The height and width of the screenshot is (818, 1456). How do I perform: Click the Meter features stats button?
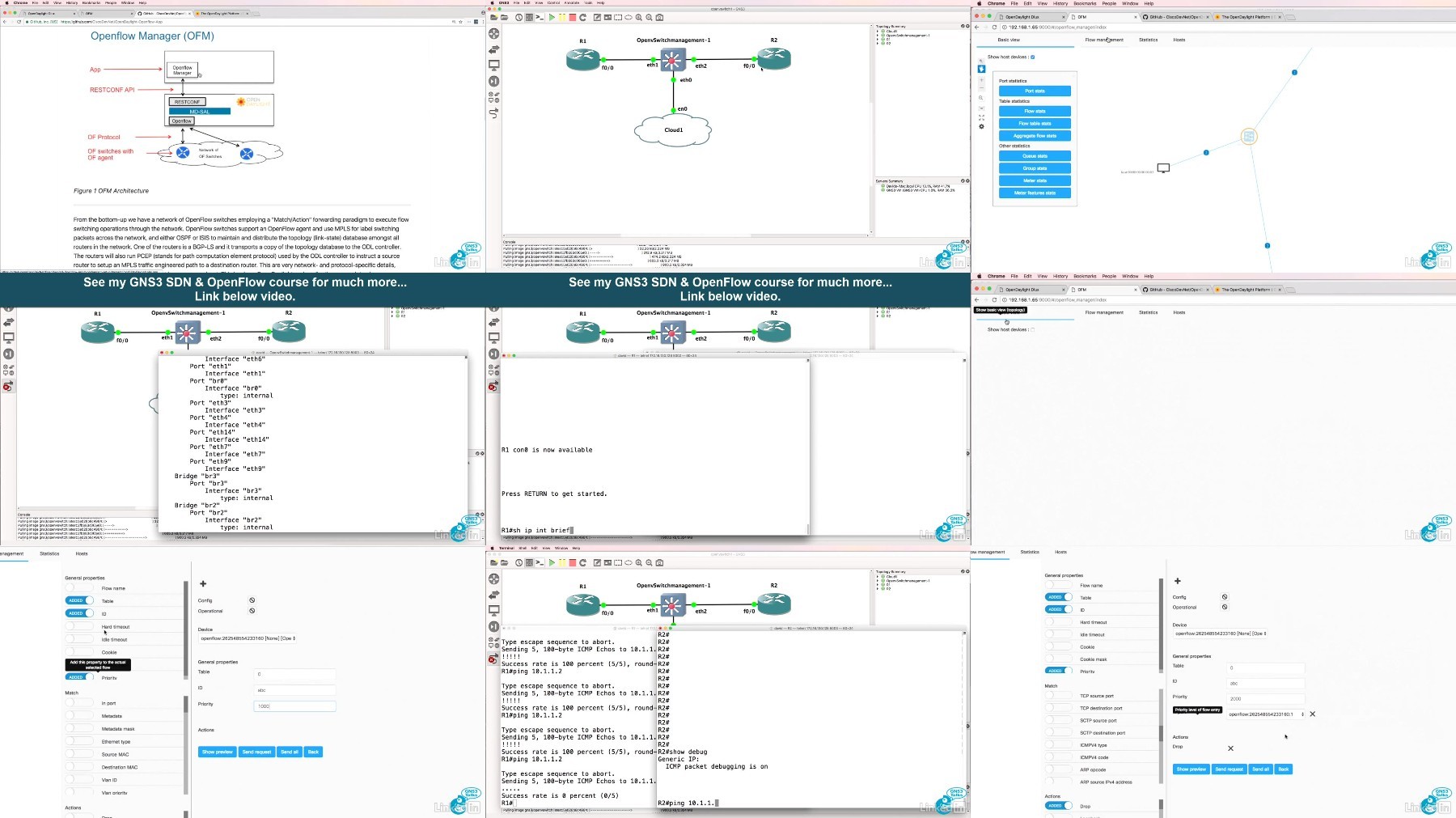click(x=1035, y=193)
